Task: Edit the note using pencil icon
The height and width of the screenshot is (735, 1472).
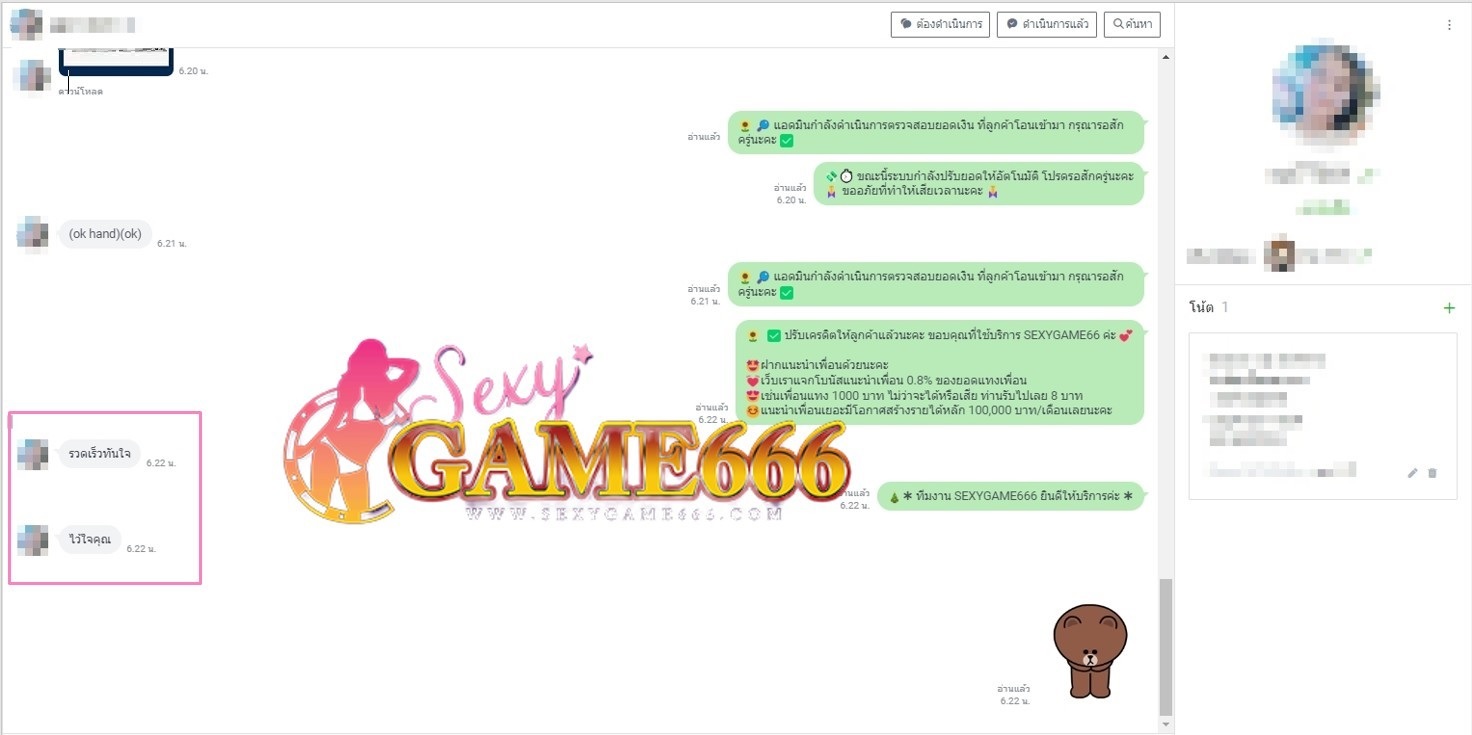Action: tap(1413, 473)
